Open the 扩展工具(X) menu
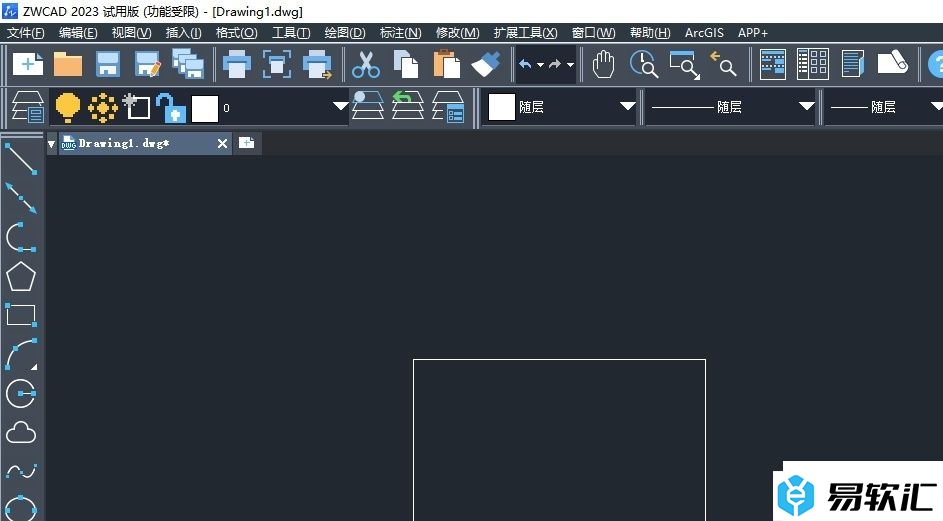Viewport: 943px width, 521px height. point(526,32)
